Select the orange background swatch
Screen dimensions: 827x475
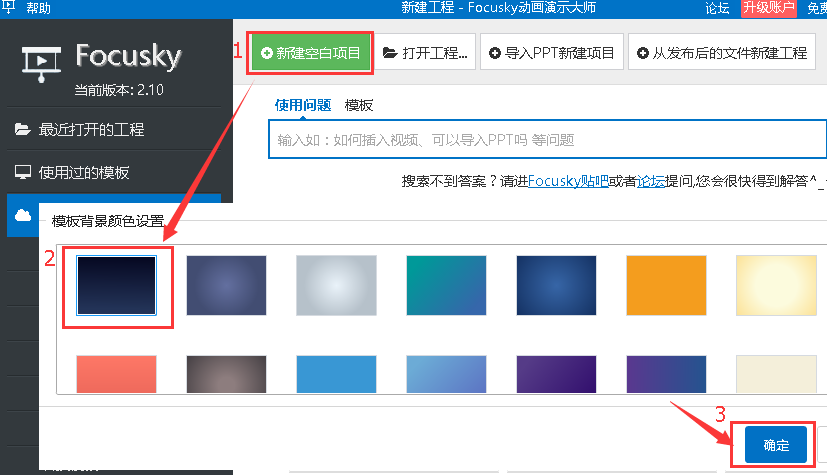666,285
